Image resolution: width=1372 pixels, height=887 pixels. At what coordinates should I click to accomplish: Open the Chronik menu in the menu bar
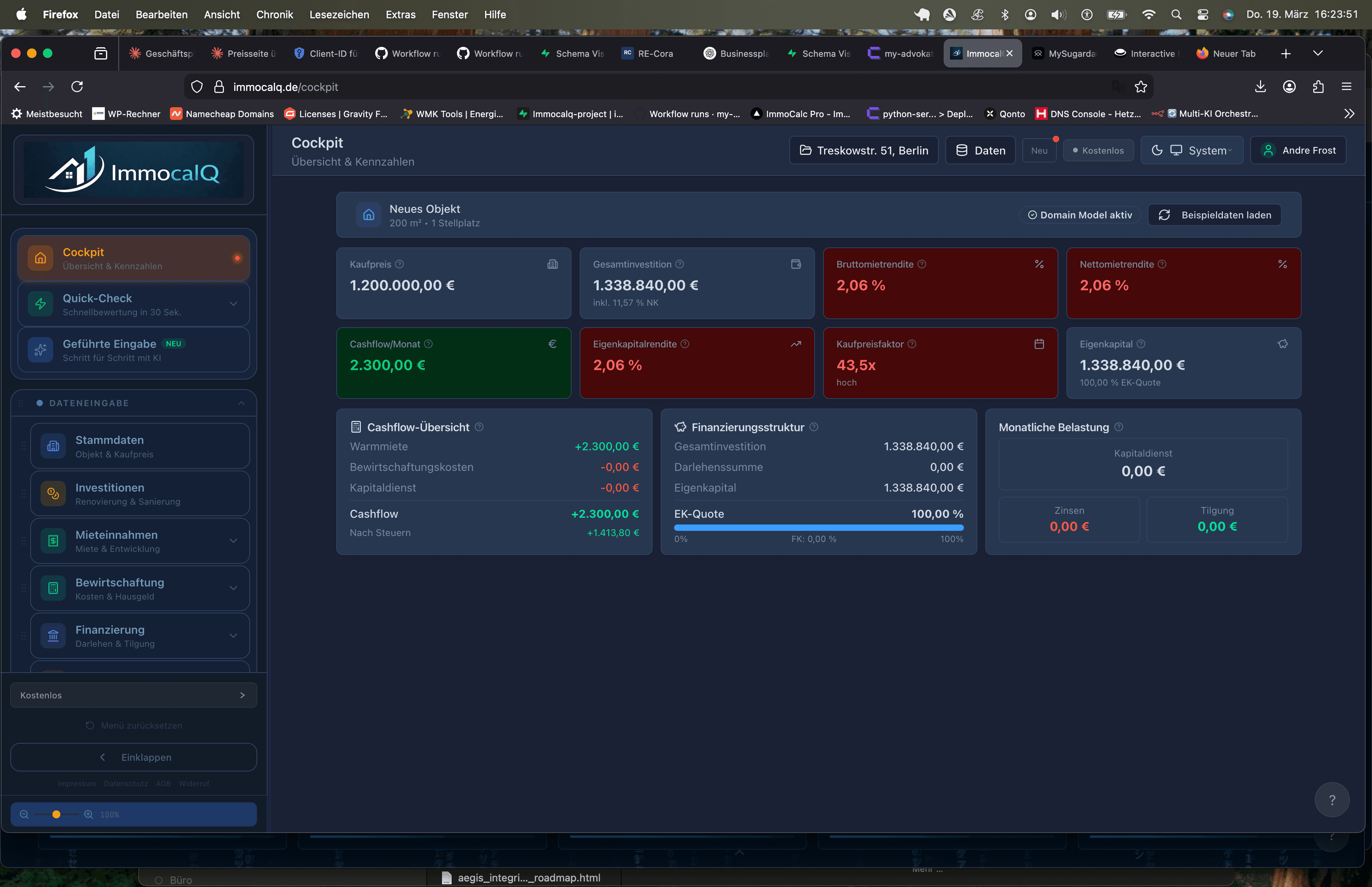275,14
